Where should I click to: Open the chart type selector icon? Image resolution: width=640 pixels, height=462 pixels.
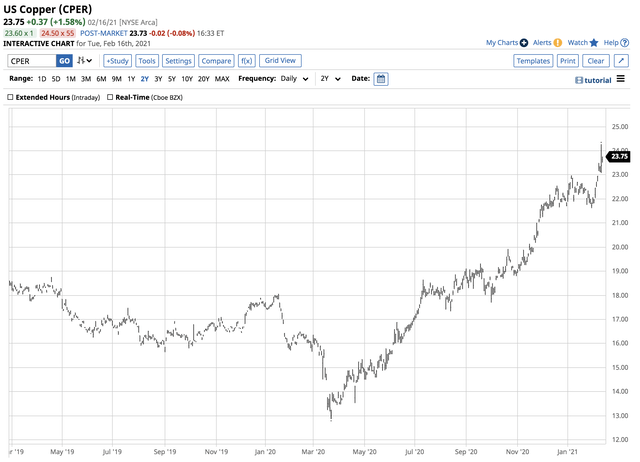[84, 60]
